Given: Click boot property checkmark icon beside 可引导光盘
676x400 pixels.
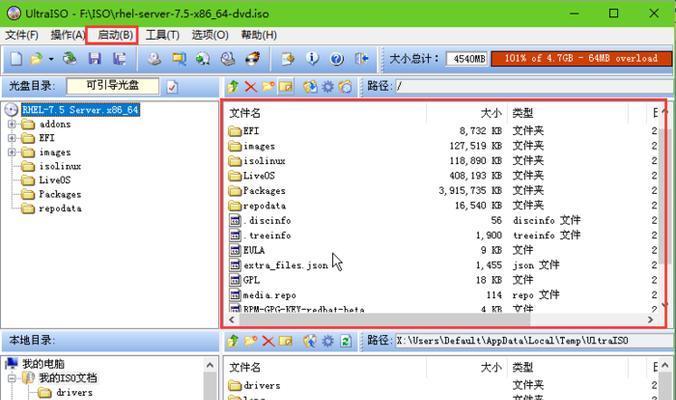Looking at the screenshot, I should (x=172, y=87).
